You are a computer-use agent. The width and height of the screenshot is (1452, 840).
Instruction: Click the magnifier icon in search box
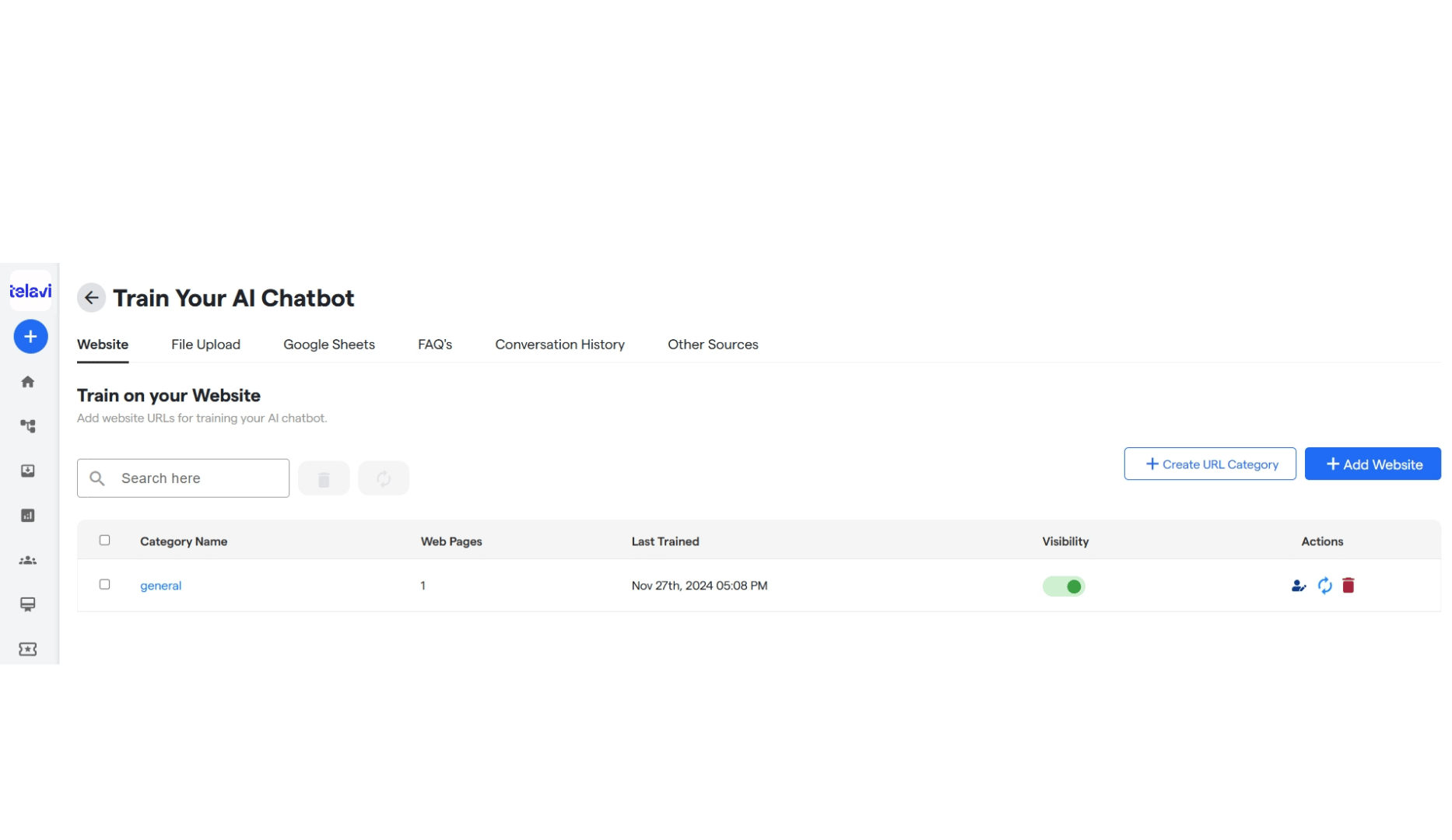[97, 478]
